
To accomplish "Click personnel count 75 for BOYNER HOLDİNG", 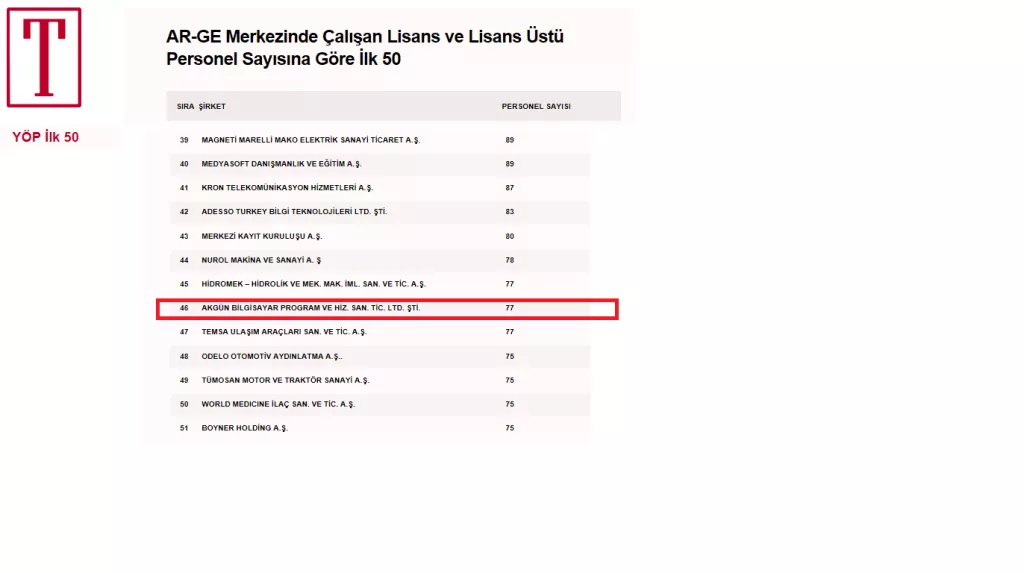I will tap(509, 428).
